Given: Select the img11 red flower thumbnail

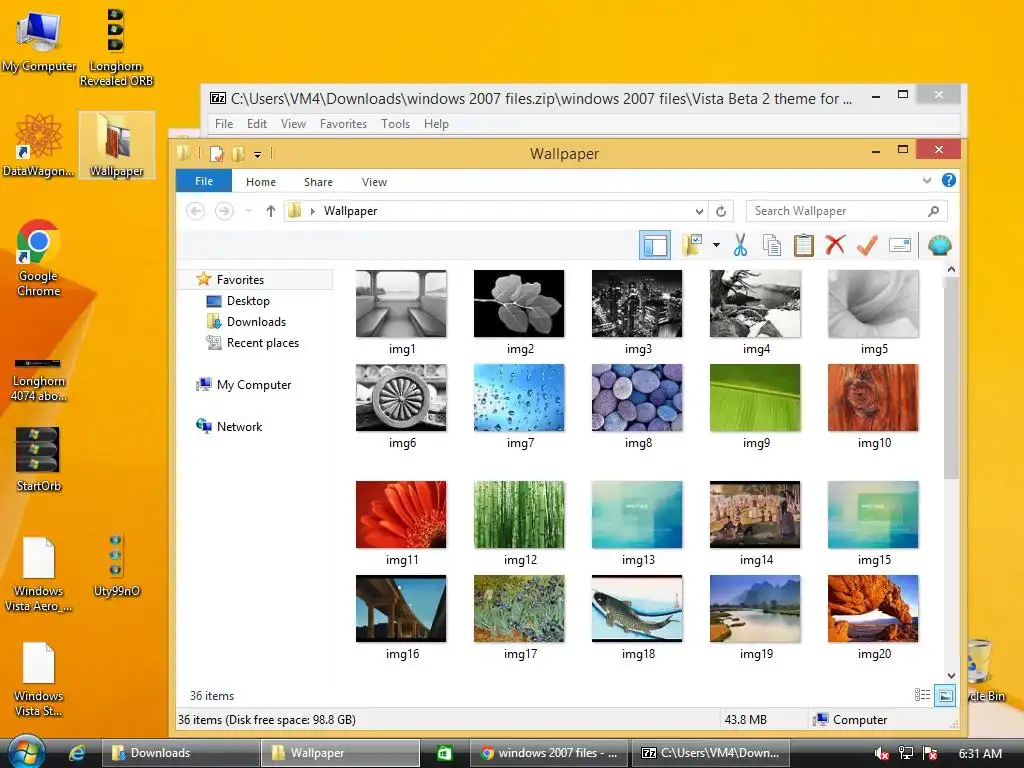Looking at the screenshot, I should point(401,515).
